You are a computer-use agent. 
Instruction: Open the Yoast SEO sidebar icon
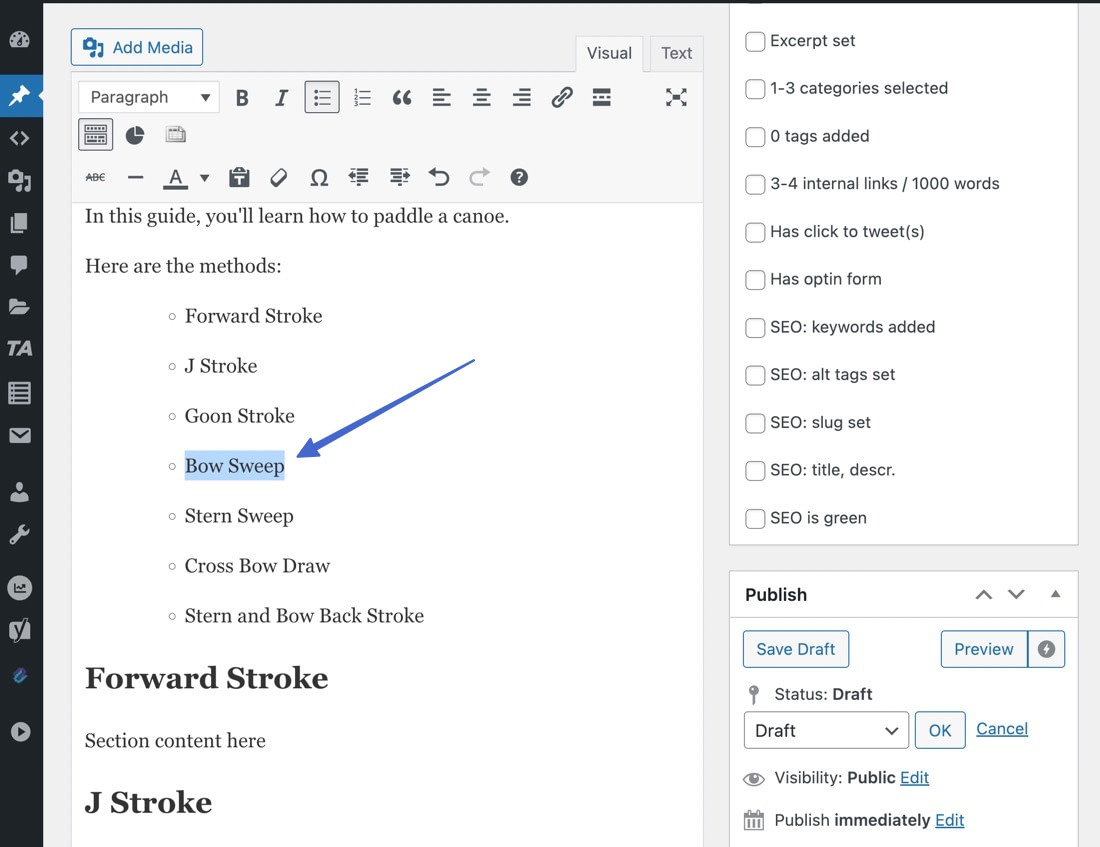20,631
